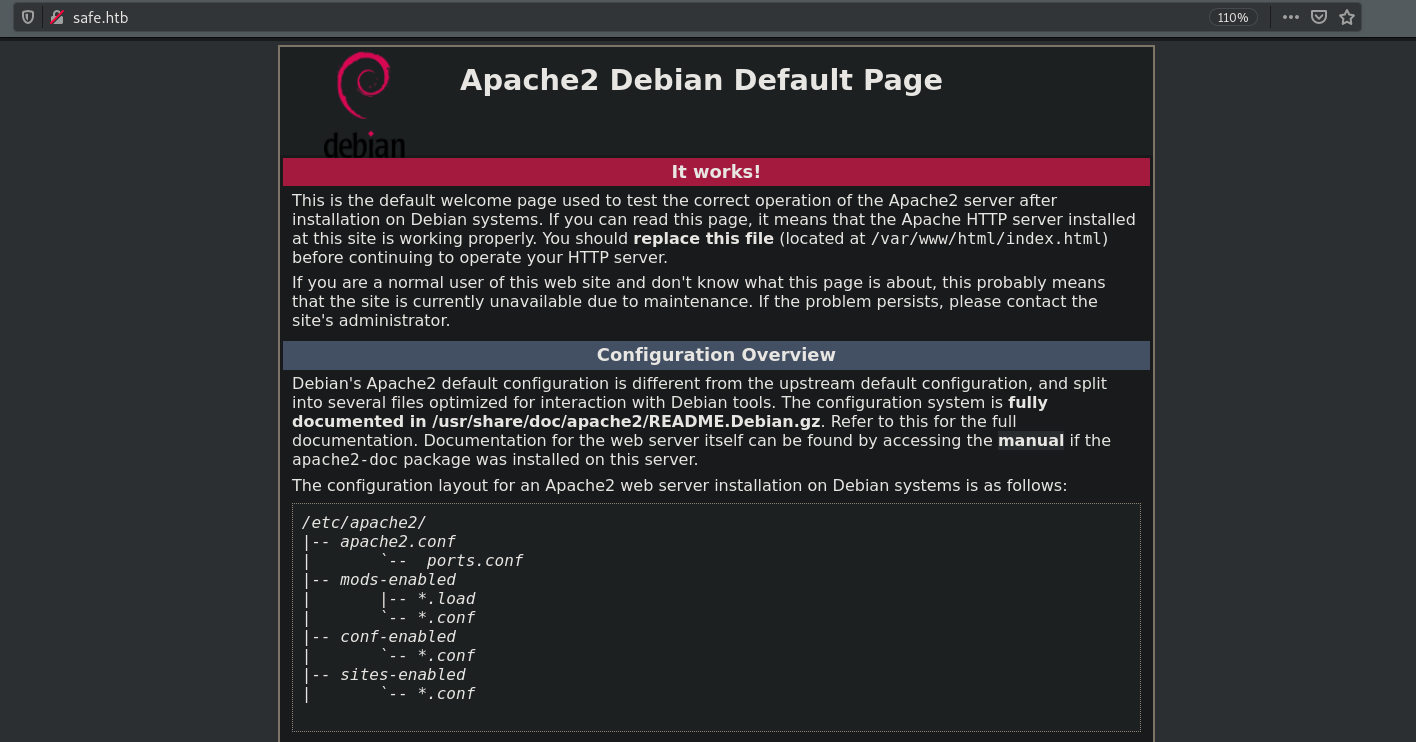1416x742 pixels.
Task: Reset zoom via the 110% badge
Action: tap(1233, 17)
